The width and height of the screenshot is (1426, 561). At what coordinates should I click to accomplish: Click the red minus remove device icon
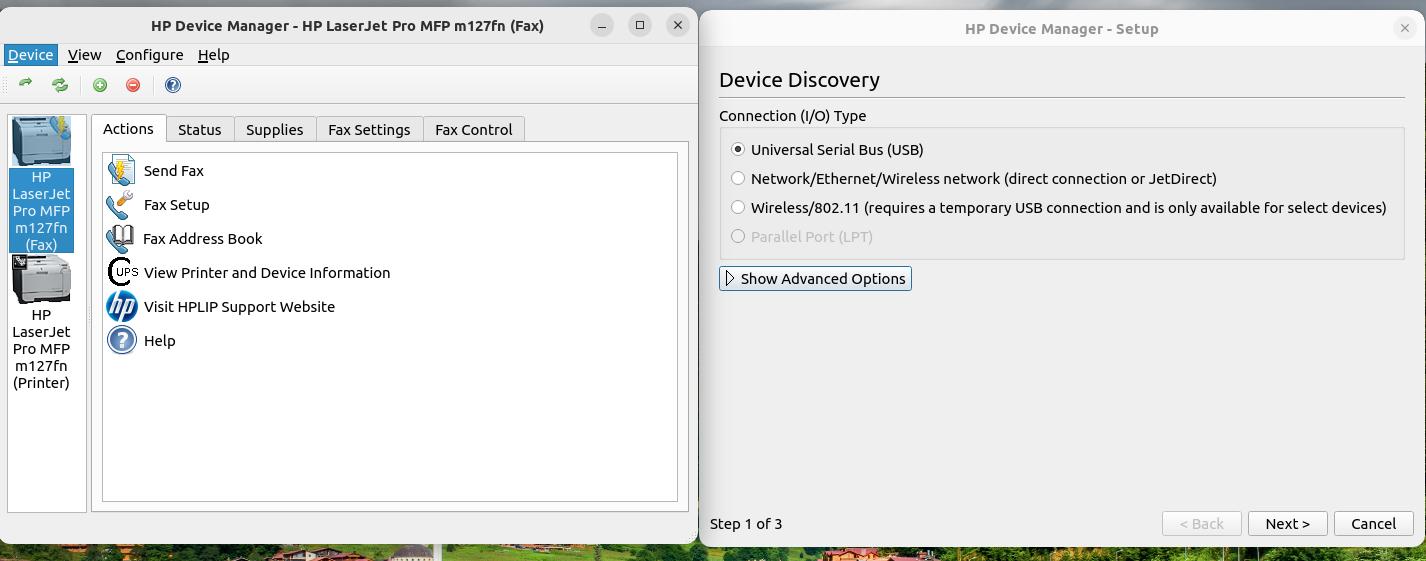[x=133, y=85]
